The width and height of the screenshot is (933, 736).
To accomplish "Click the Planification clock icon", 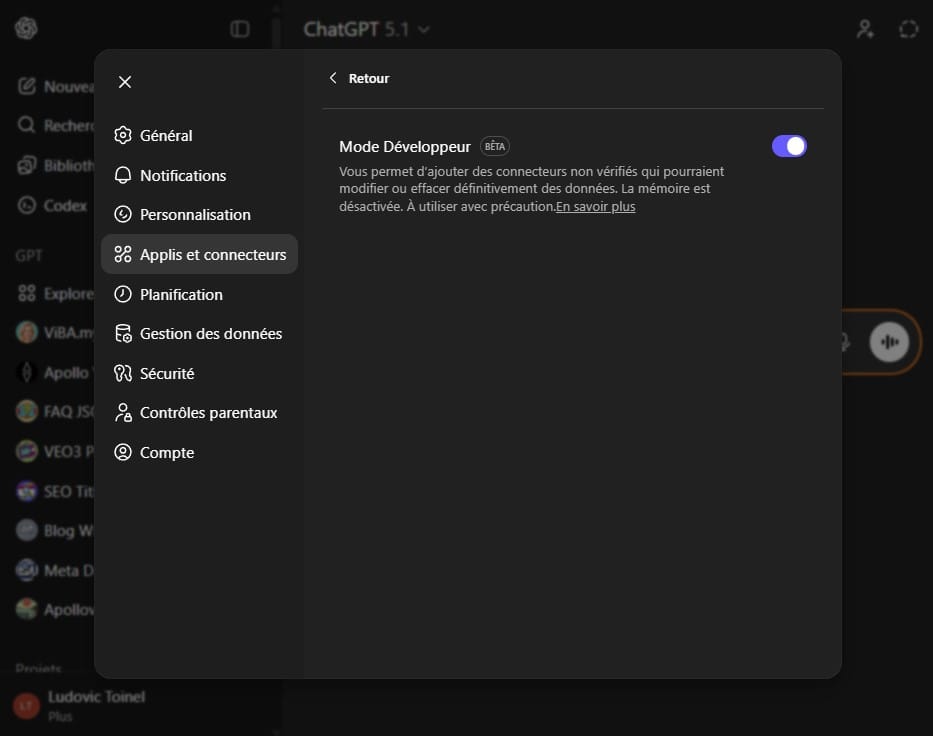I will 123,294.
